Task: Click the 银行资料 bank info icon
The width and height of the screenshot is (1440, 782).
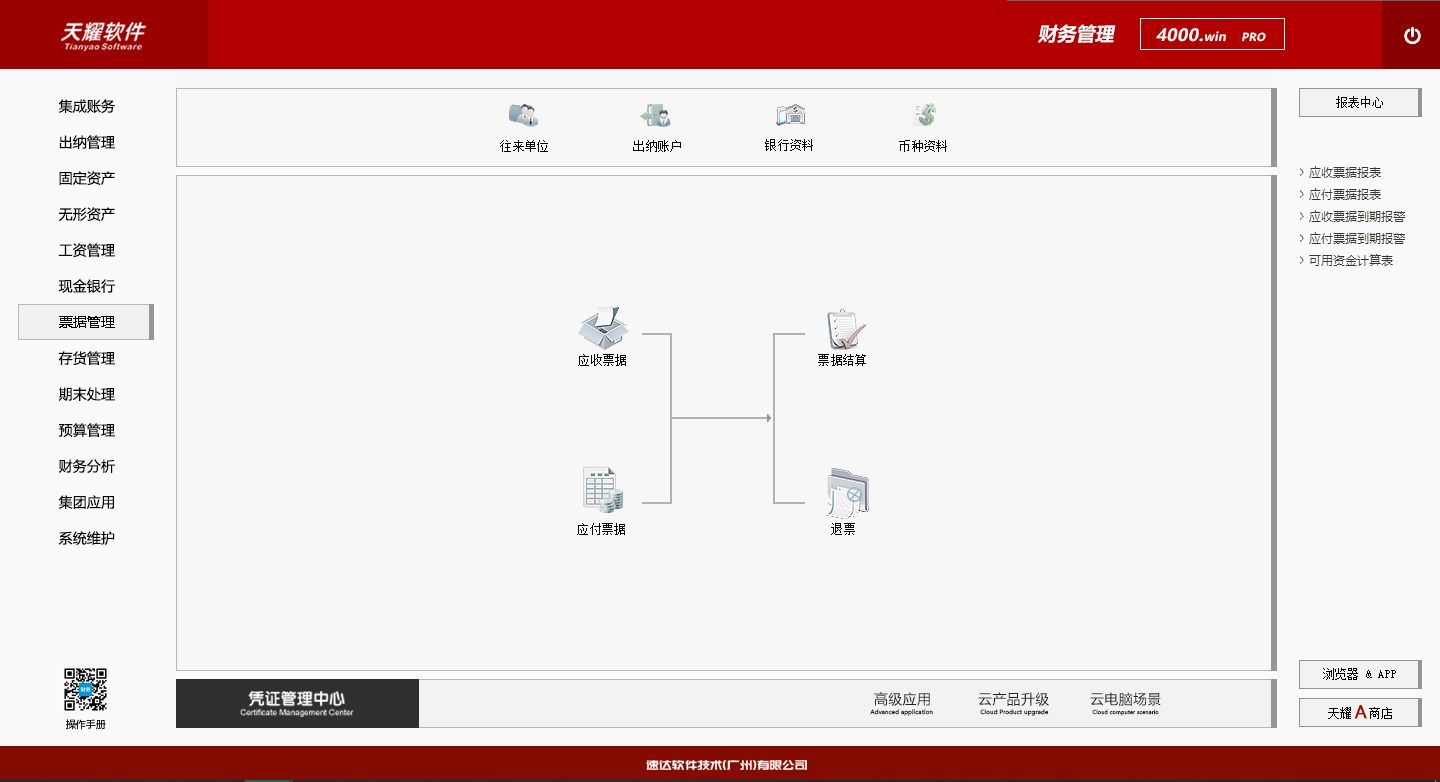Action: [789, 116]
